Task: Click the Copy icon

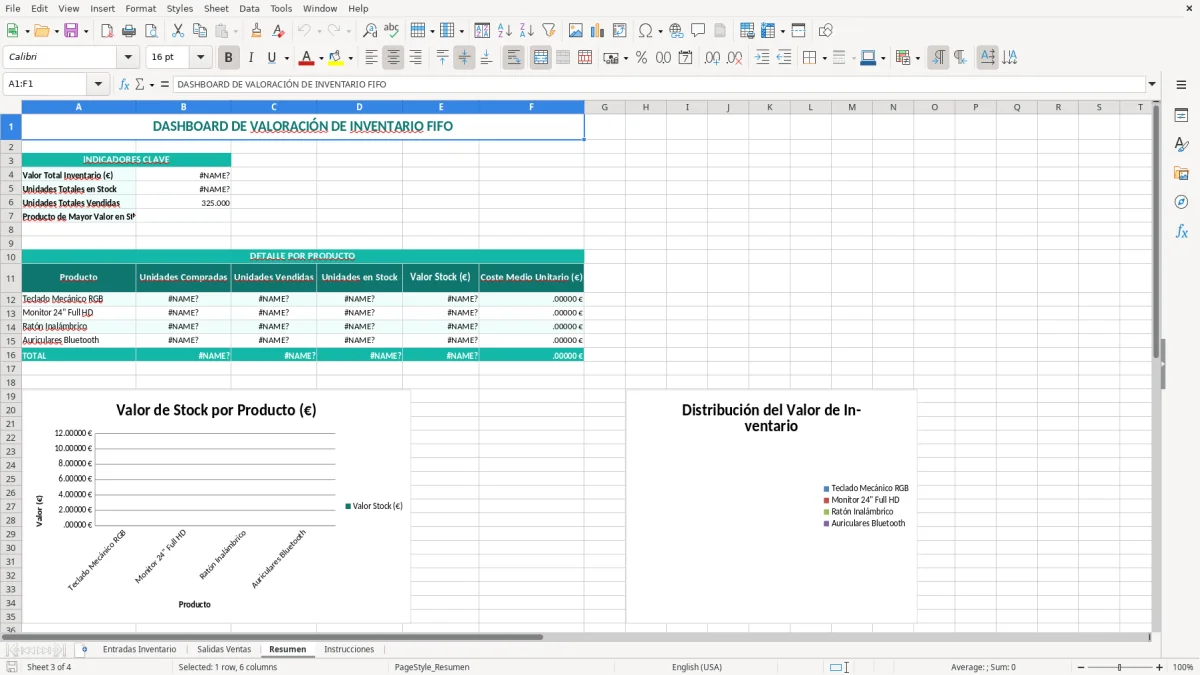Action: 200,31
